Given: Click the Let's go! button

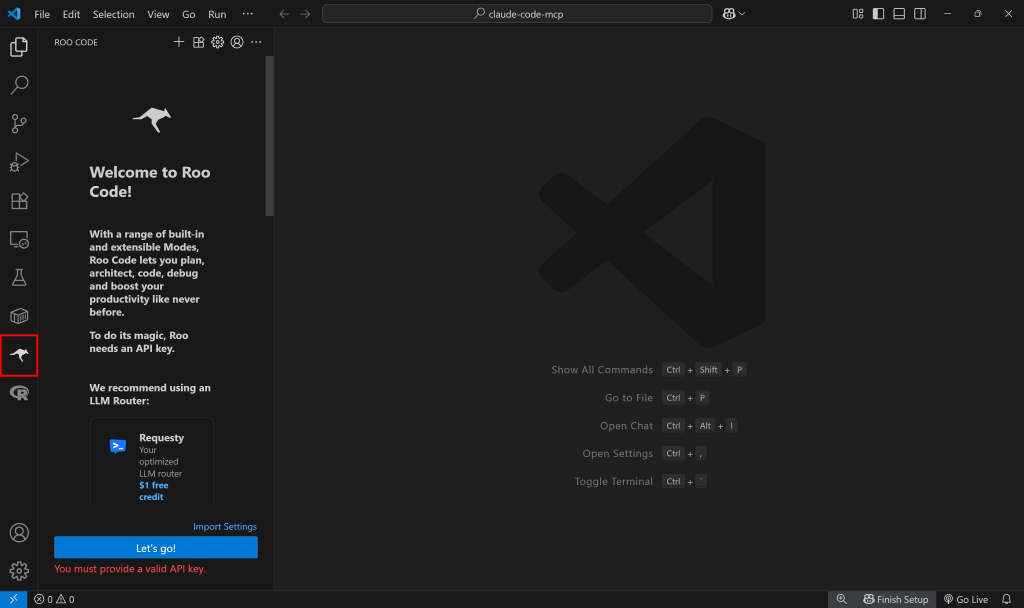Looking at the screenshot, I should click(x=155, y=547).
